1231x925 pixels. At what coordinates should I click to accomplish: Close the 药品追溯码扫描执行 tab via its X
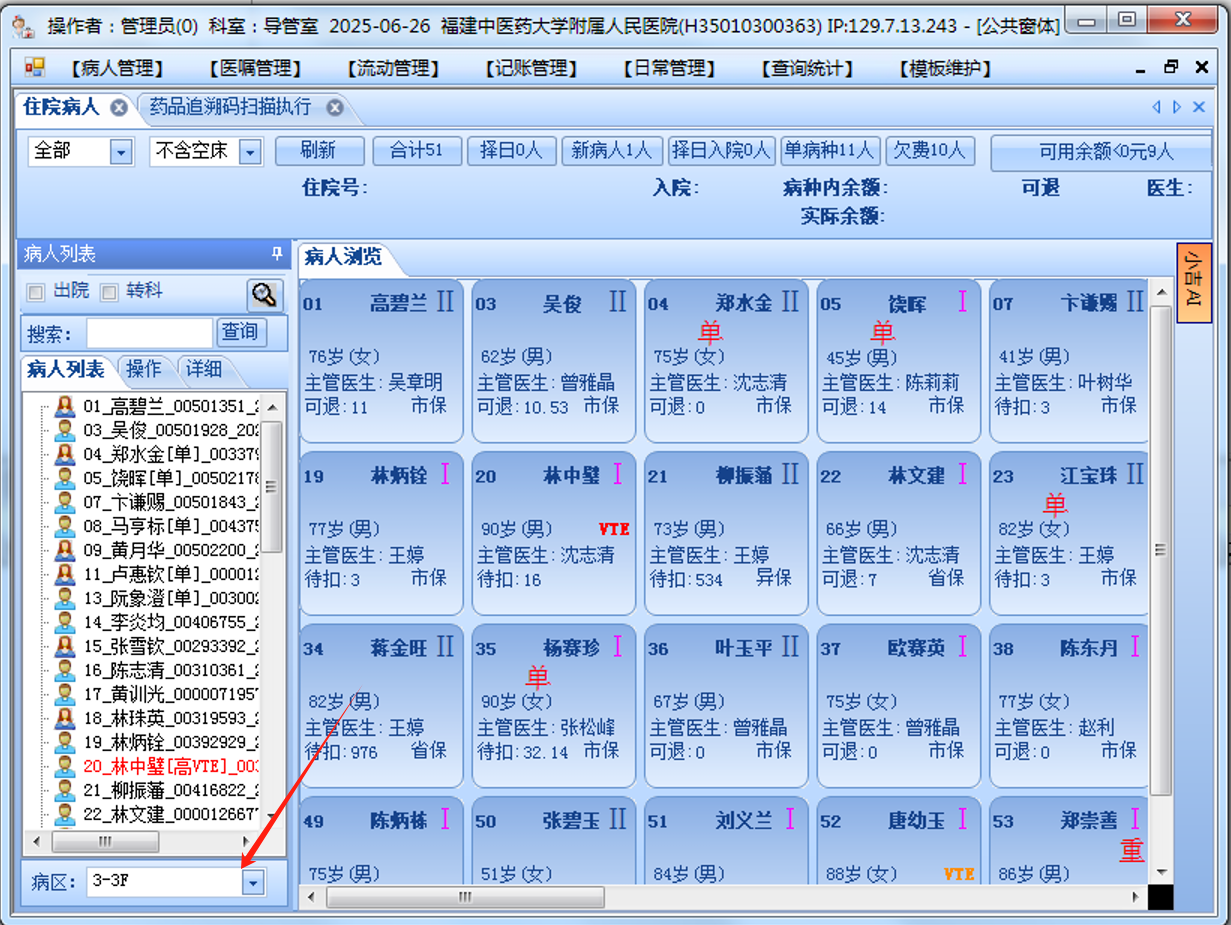click(335, 107)
